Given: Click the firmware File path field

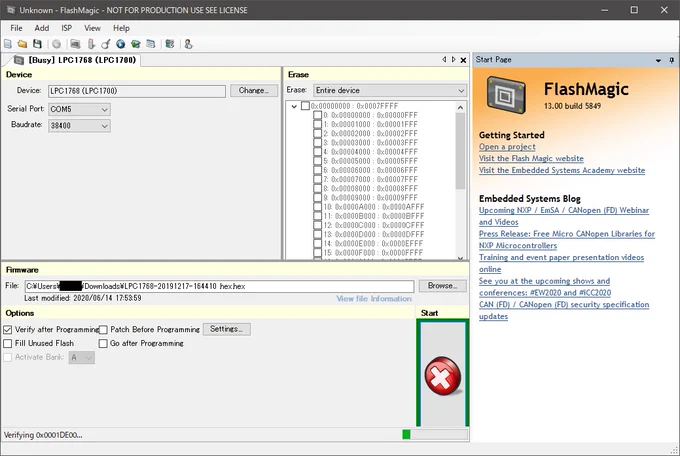Looking at the screenshot, I should (219, 286).
